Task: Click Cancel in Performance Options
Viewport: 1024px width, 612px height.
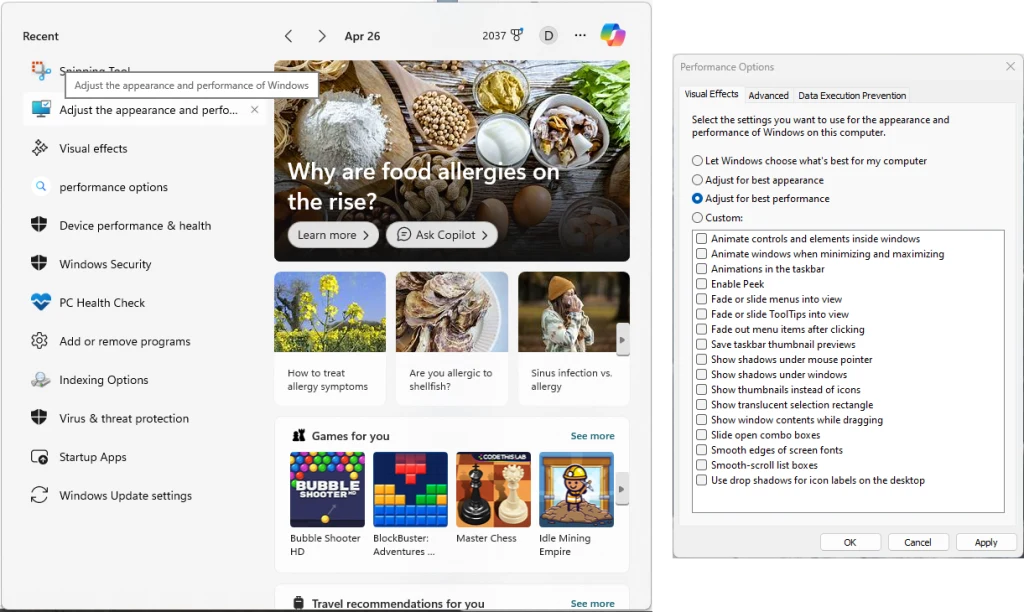Action: point(918,542)
